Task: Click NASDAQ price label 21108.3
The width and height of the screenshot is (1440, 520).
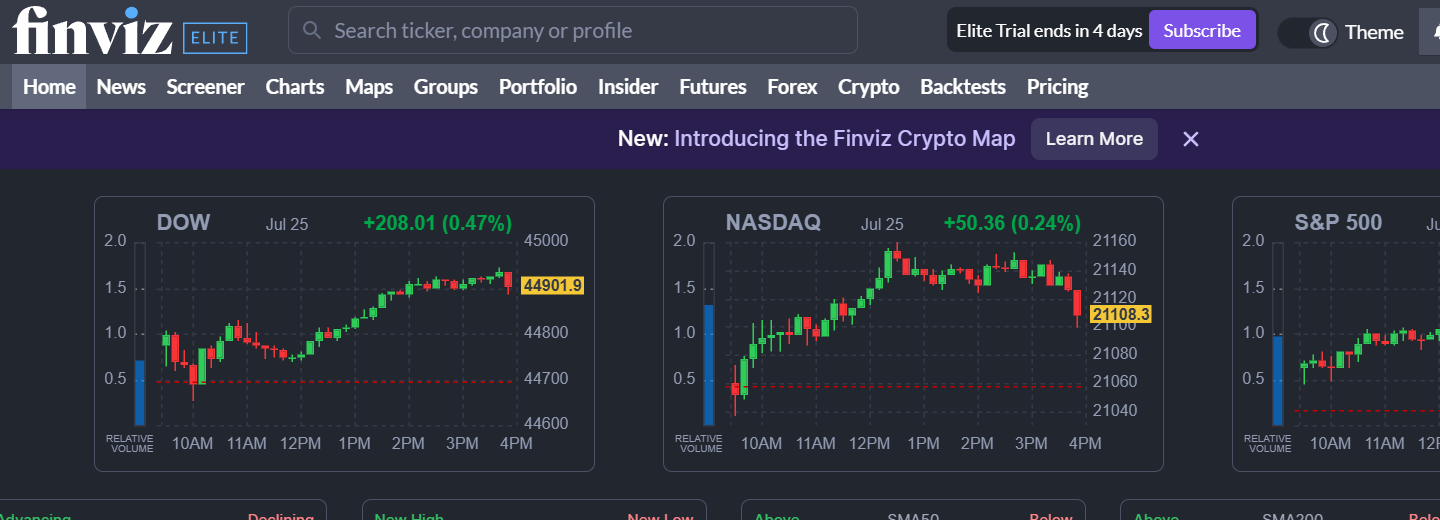Action: click(1121, 315)
